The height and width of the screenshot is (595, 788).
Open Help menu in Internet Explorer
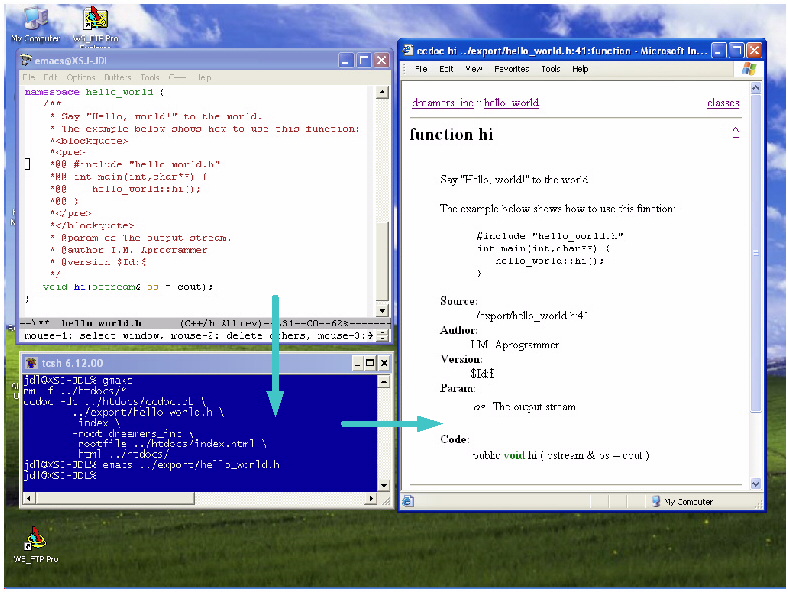[580, 69]
